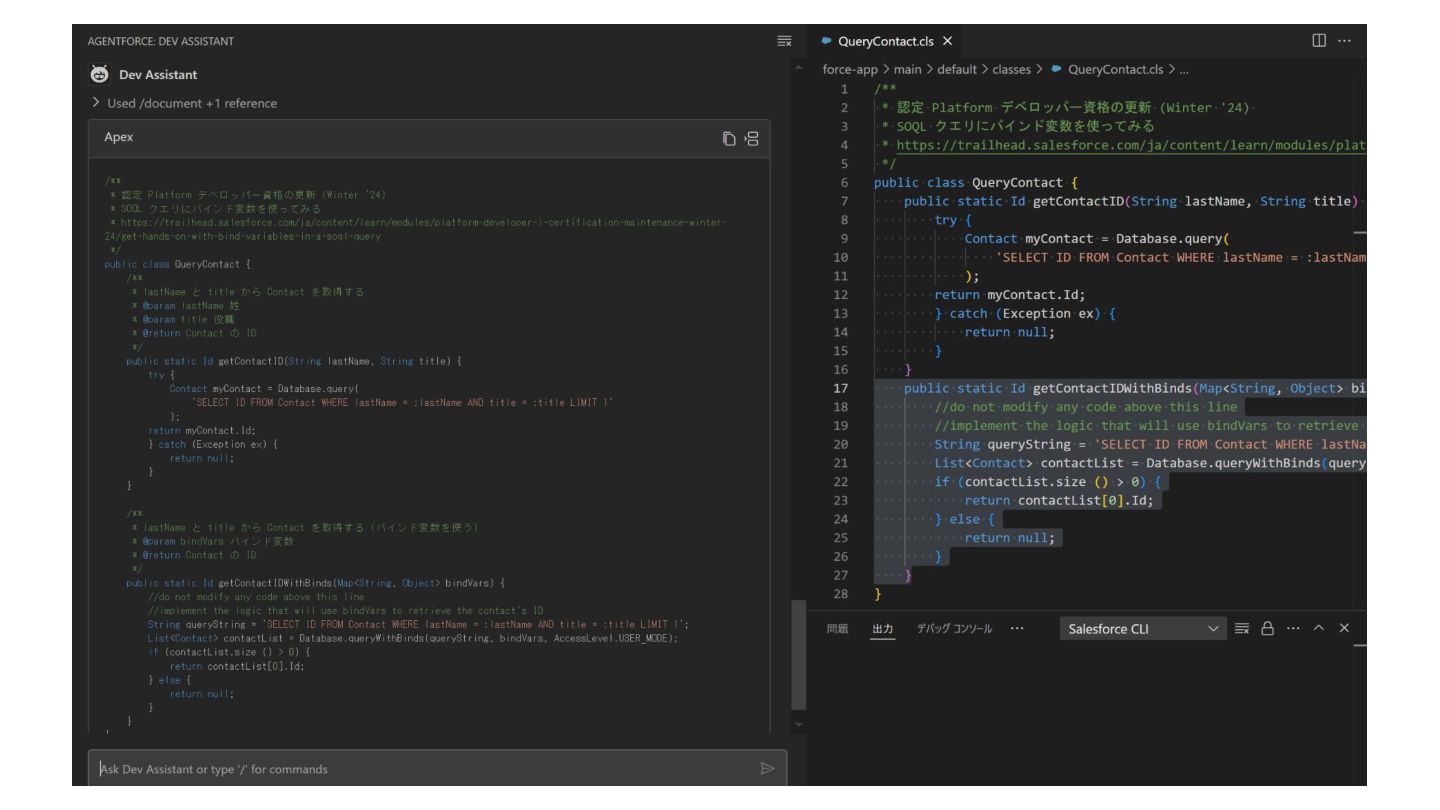
Task: Open editor More Actions ellipsis menu
Action: tap(1344, 41)
